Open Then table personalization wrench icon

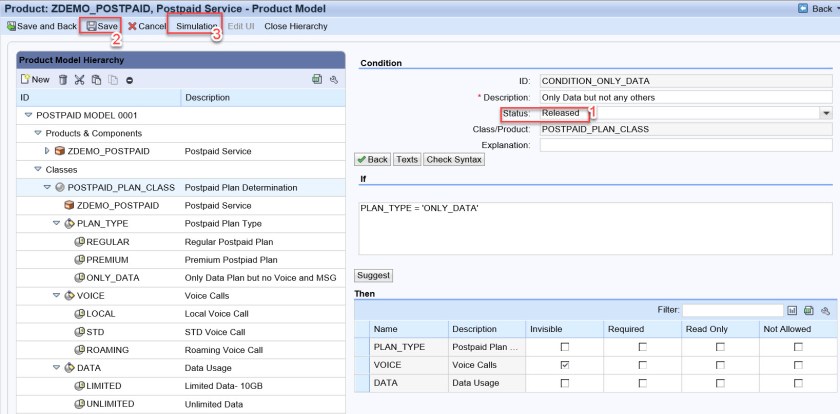(825, 311)
